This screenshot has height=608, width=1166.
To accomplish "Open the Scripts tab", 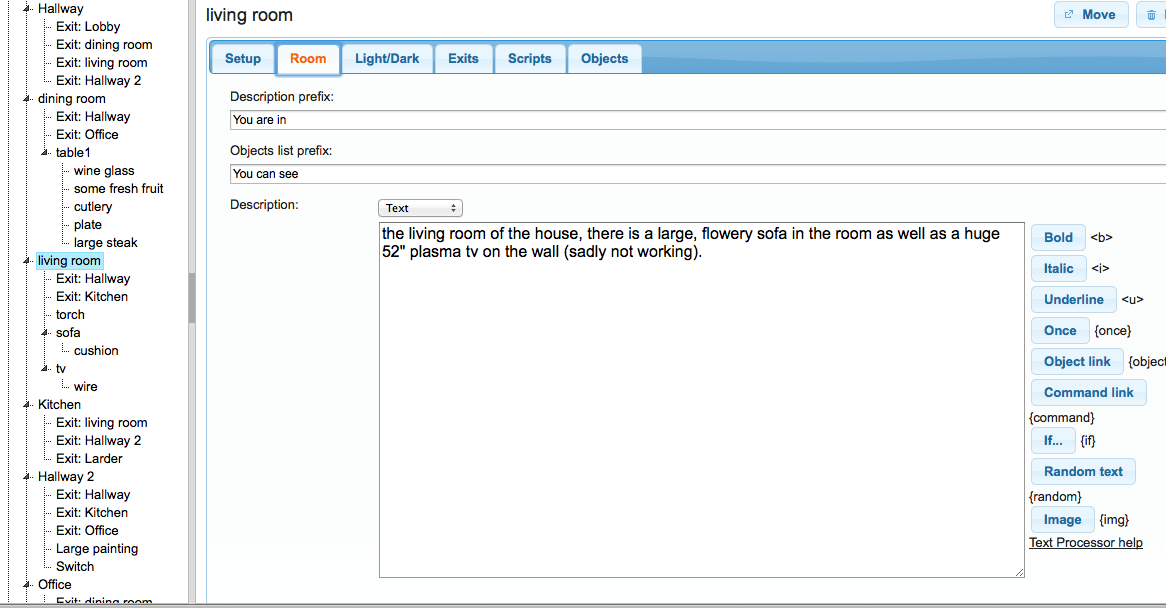I will pyautogui.click(x=529, y=59).
